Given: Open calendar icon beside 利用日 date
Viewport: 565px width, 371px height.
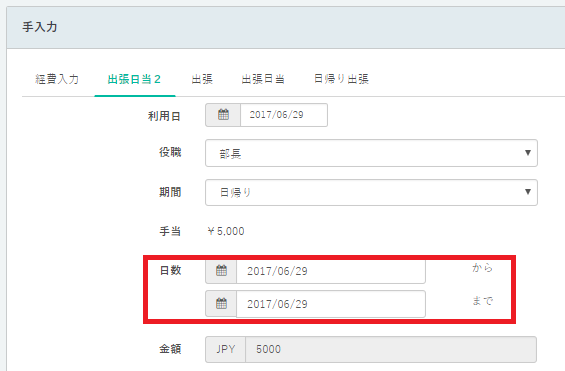Looking at the screenshot, I should [x=223, y=115].
